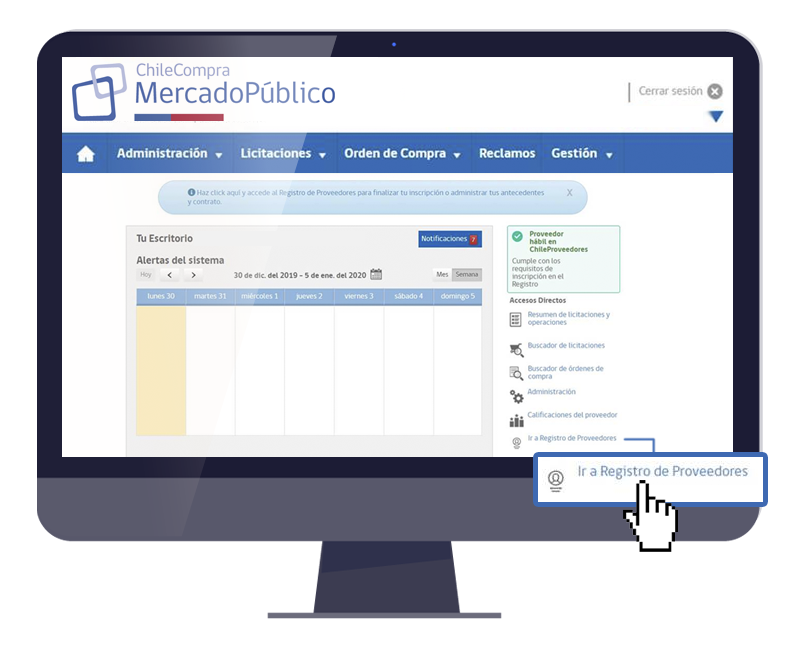Expand the blue triangle under Cerrar sesión
This screenshot has height=653, width=800.
[716, 117]
